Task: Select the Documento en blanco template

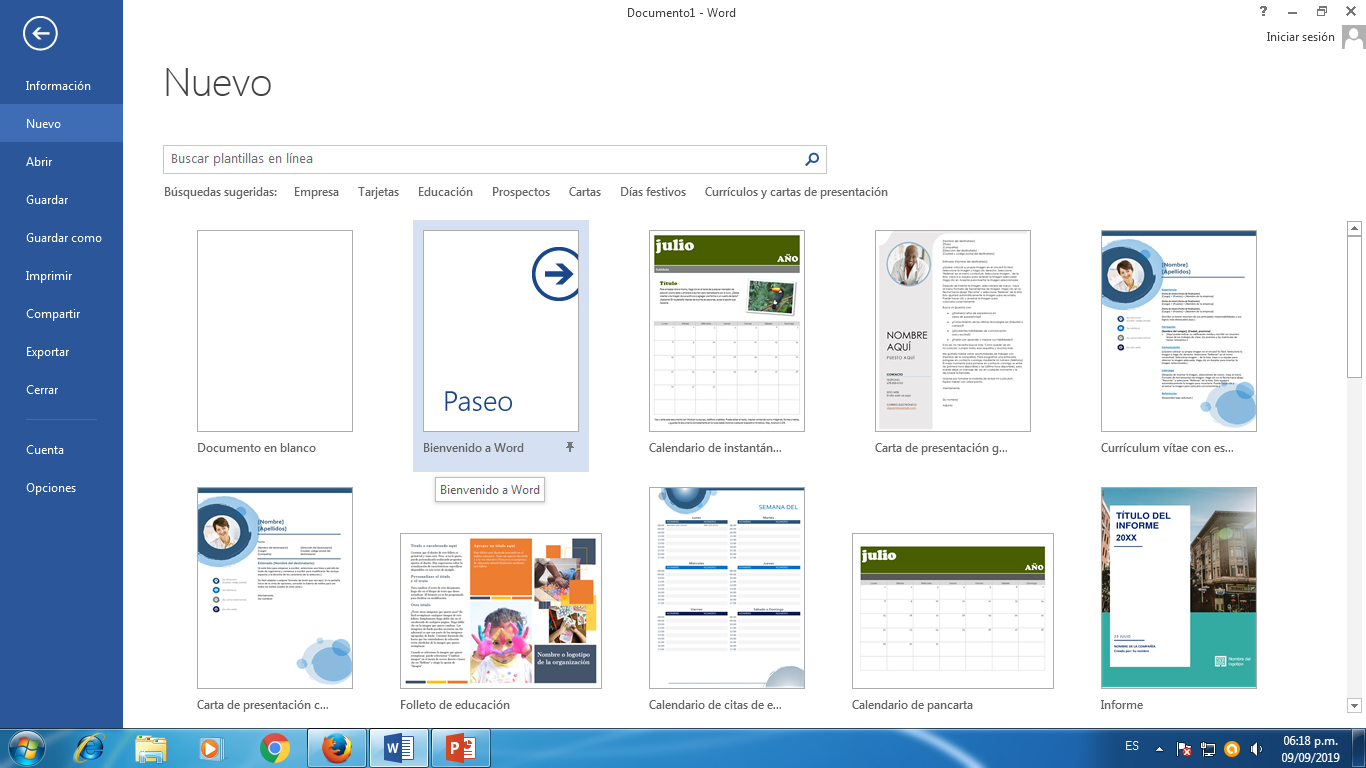Action: tap(275, 331)
